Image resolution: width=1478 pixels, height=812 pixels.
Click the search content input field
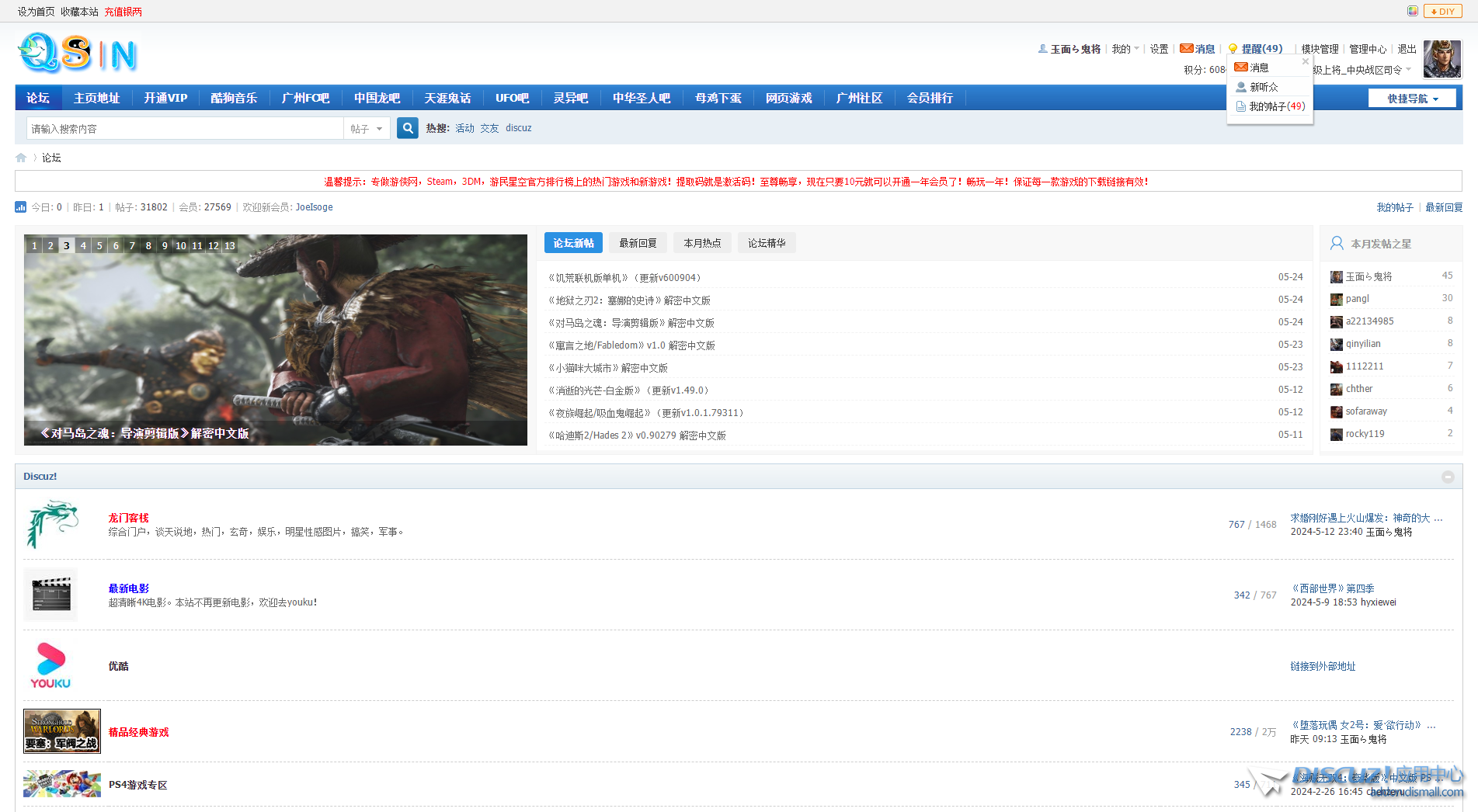[185, 129]
